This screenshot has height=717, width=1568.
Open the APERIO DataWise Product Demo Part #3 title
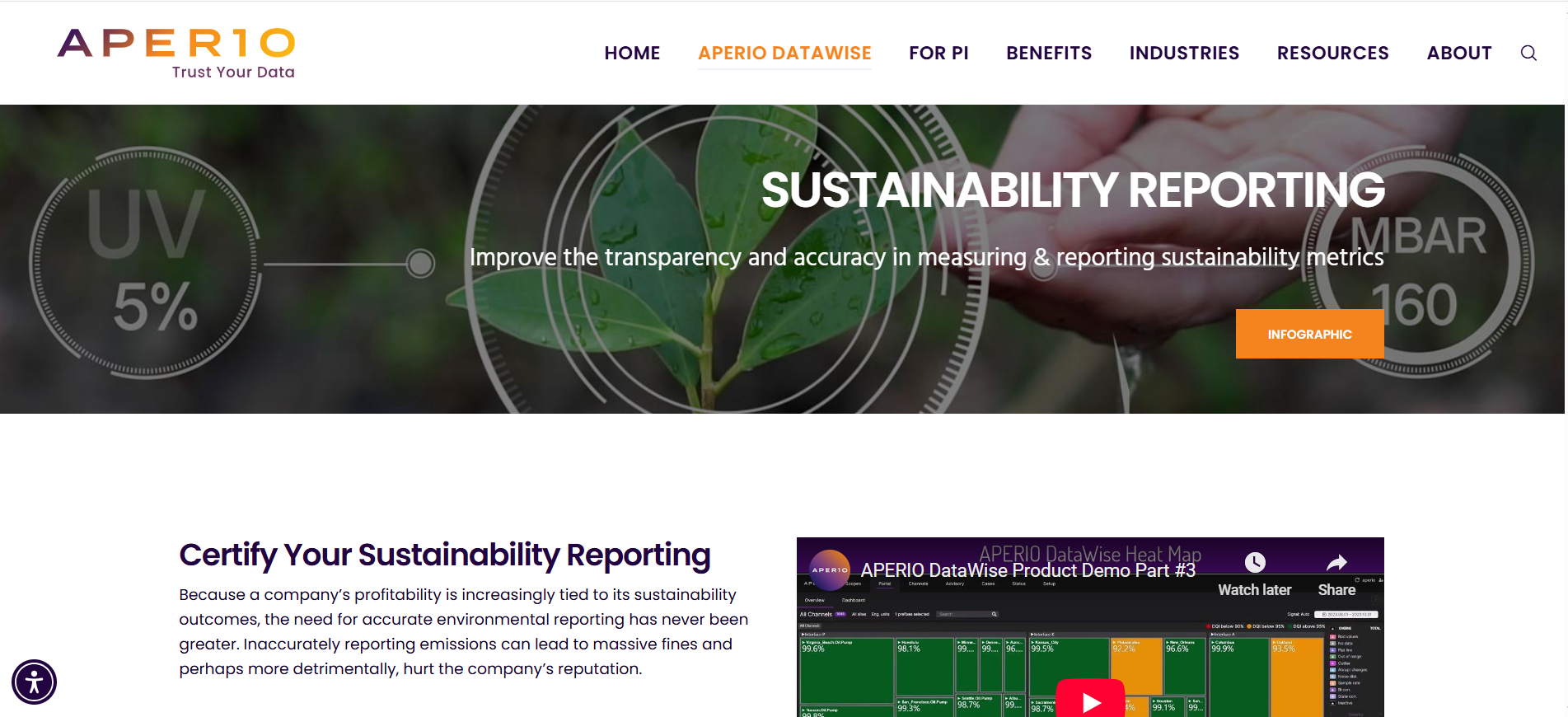click(x=1027, y=570)
